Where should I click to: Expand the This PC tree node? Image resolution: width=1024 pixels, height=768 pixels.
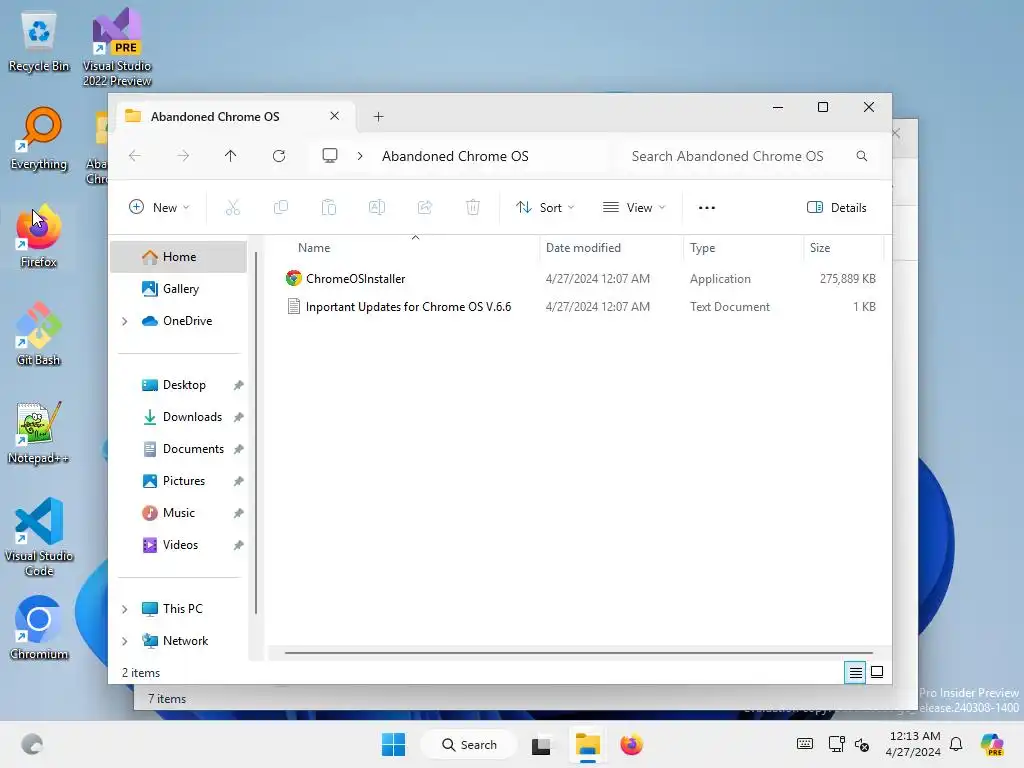(125, 609)
